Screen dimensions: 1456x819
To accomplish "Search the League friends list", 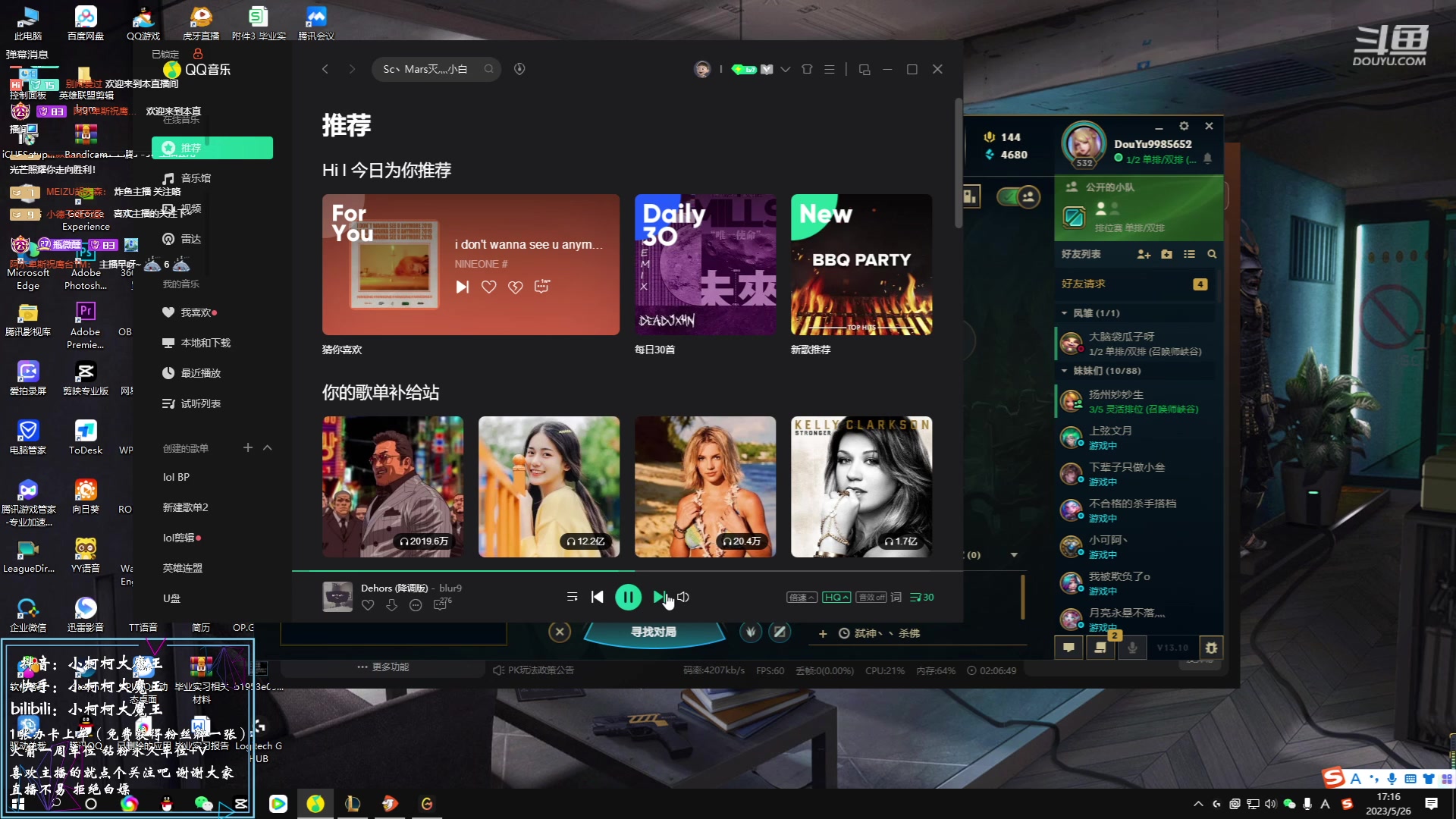I will click(x=1212, y=254).
